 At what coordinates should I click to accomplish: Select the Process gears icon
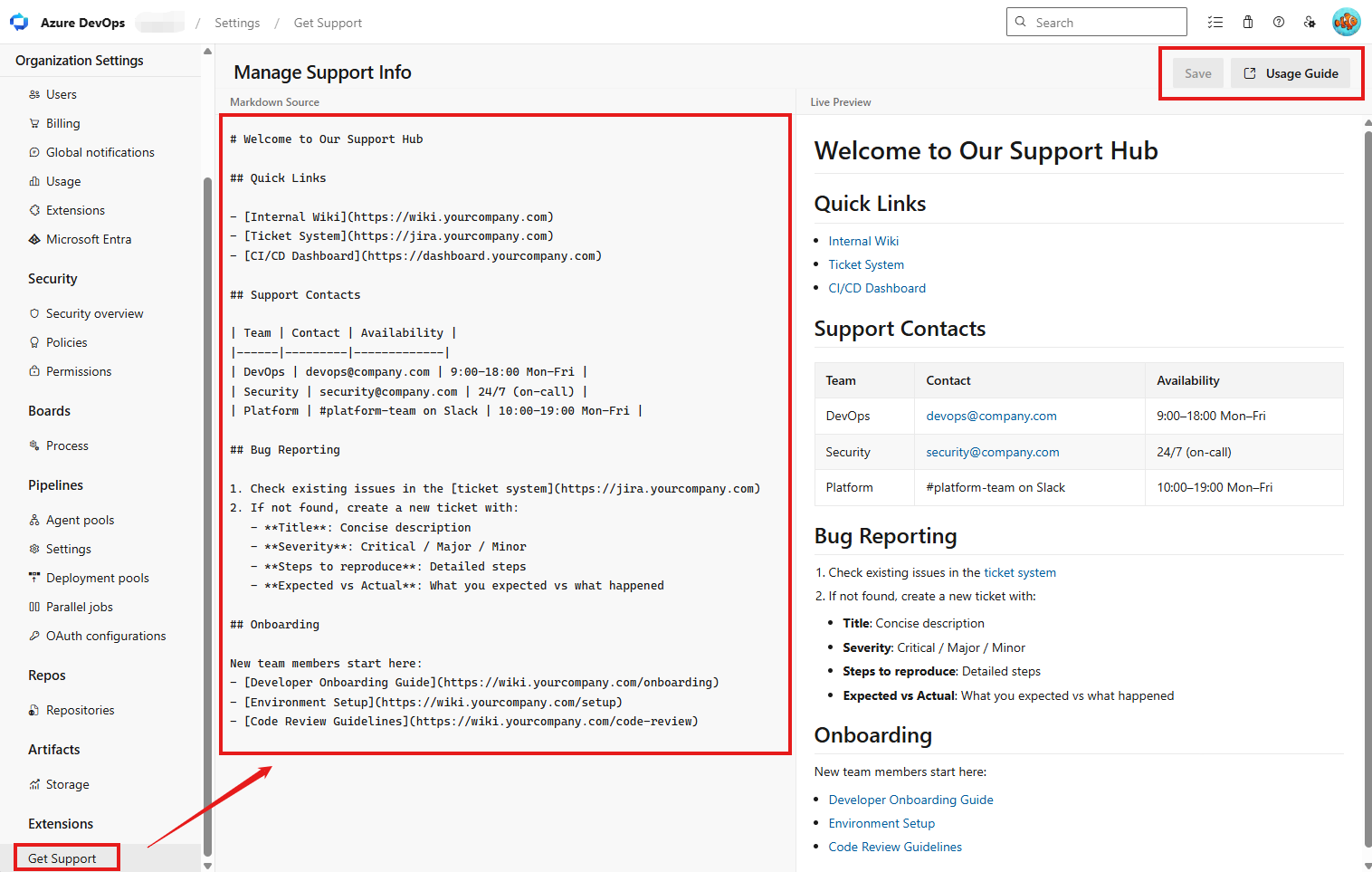tap(34, 446)
